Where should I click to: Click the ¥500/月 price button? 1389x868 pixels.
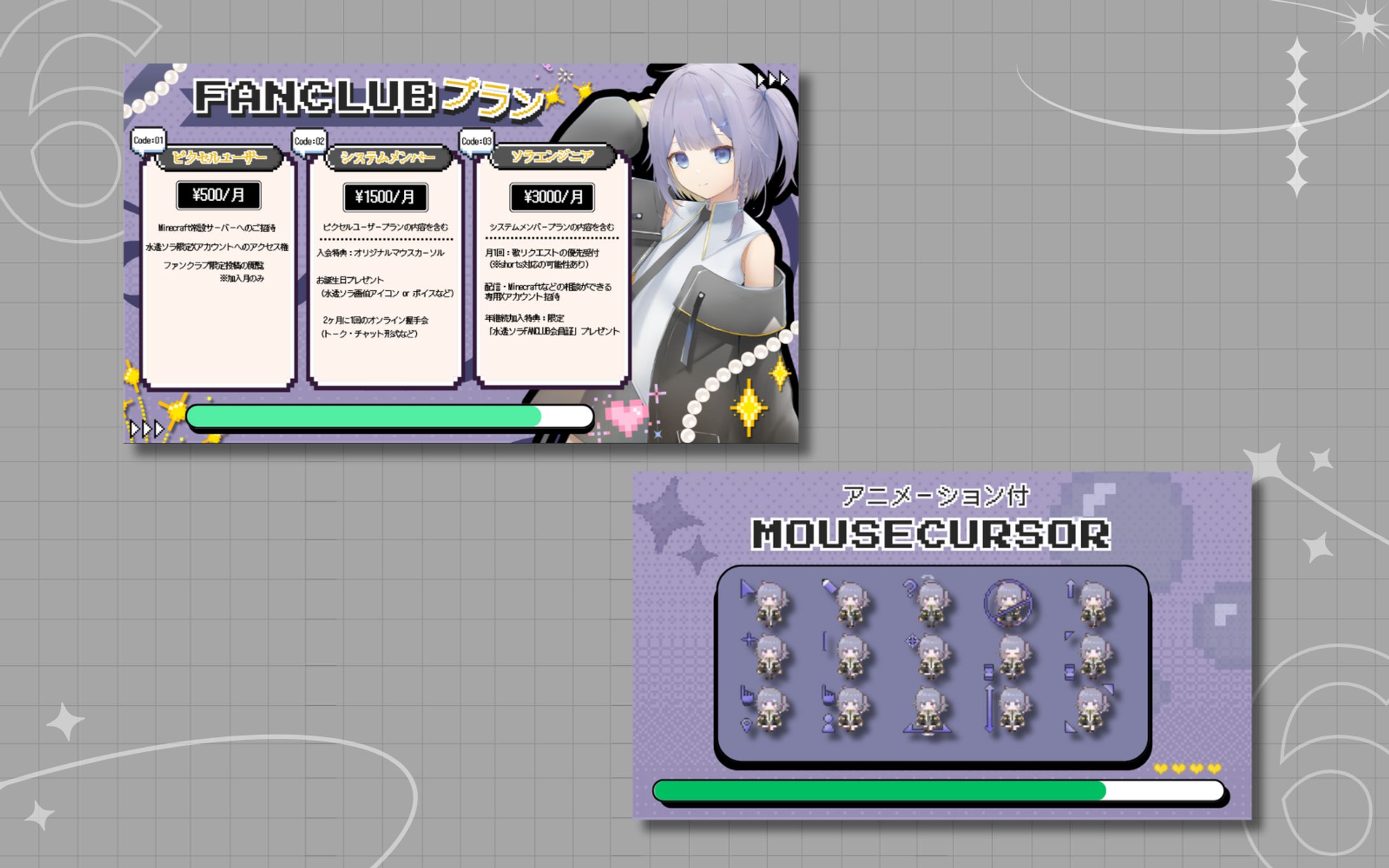(218, 195)
